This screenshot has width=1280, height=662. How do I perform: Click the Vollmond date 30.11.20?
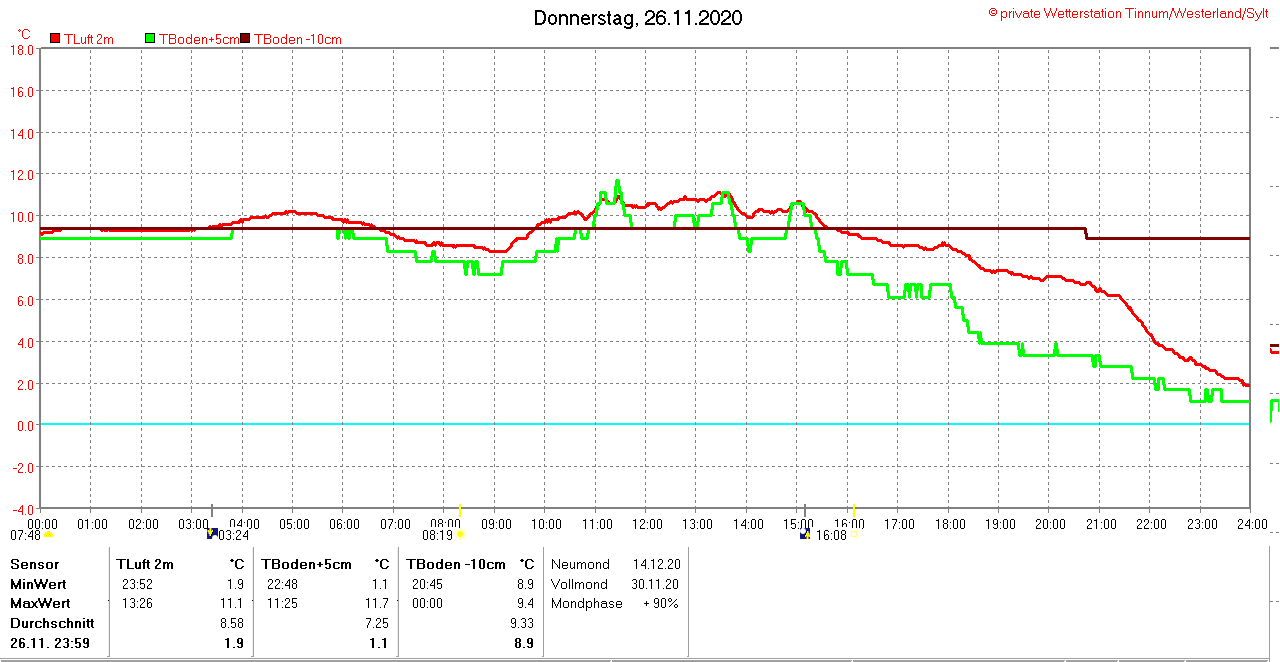[655, 584]
